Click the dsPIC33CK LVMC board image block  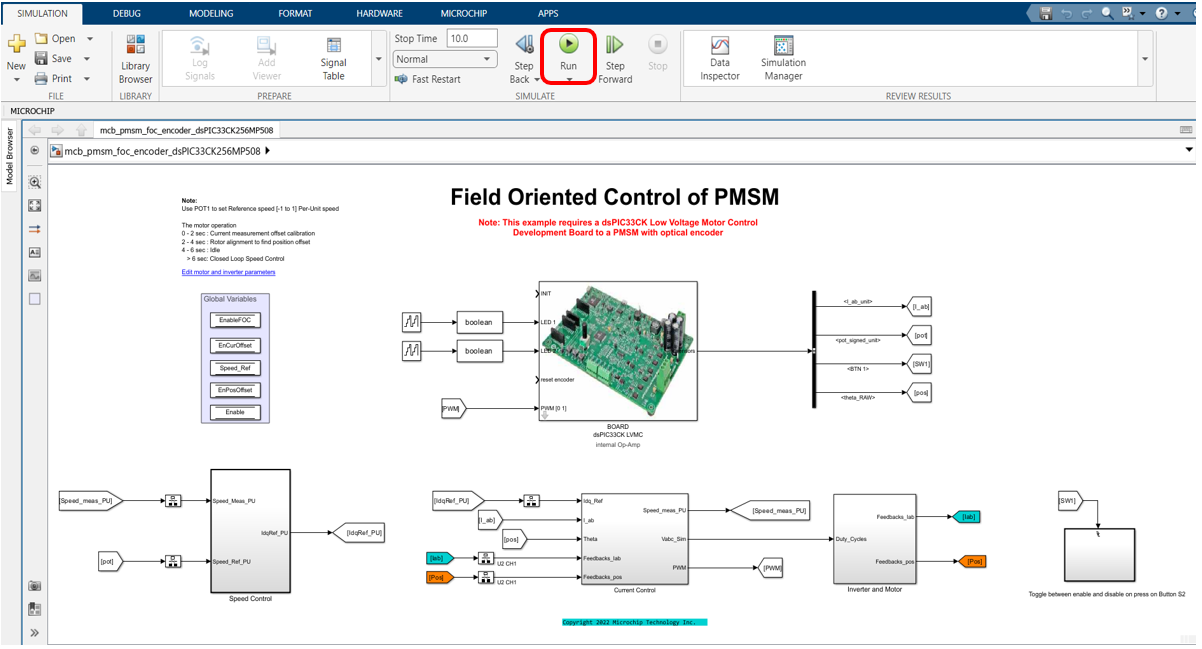(x=618, y=351)
